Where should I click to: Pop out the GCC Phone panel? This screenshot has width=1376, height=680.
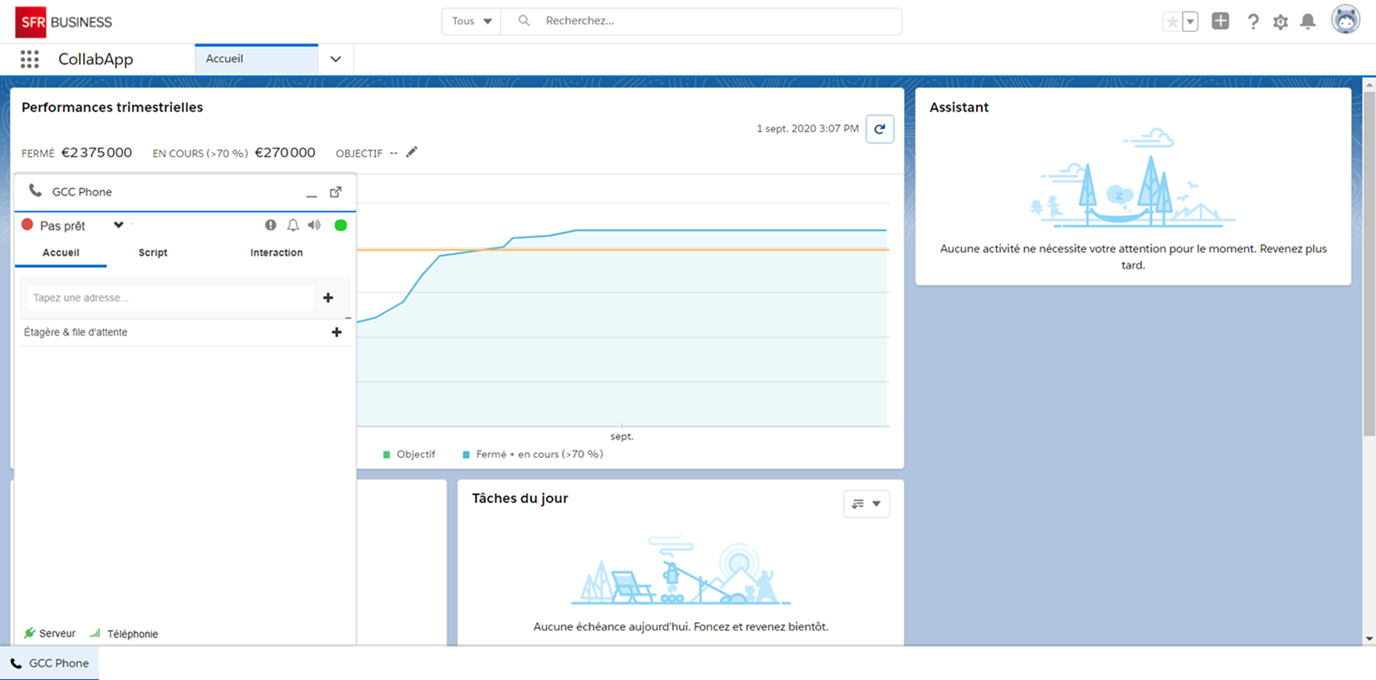coord(336,192)
